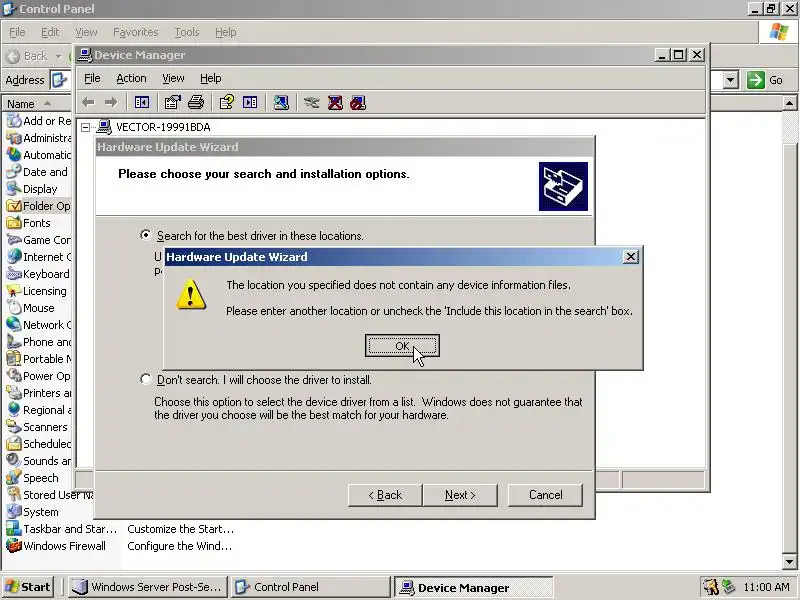Screen dimensions: 800x600
Task: Switch to Windows Server Post-Setup taskbar button
Action: [148, 587]
